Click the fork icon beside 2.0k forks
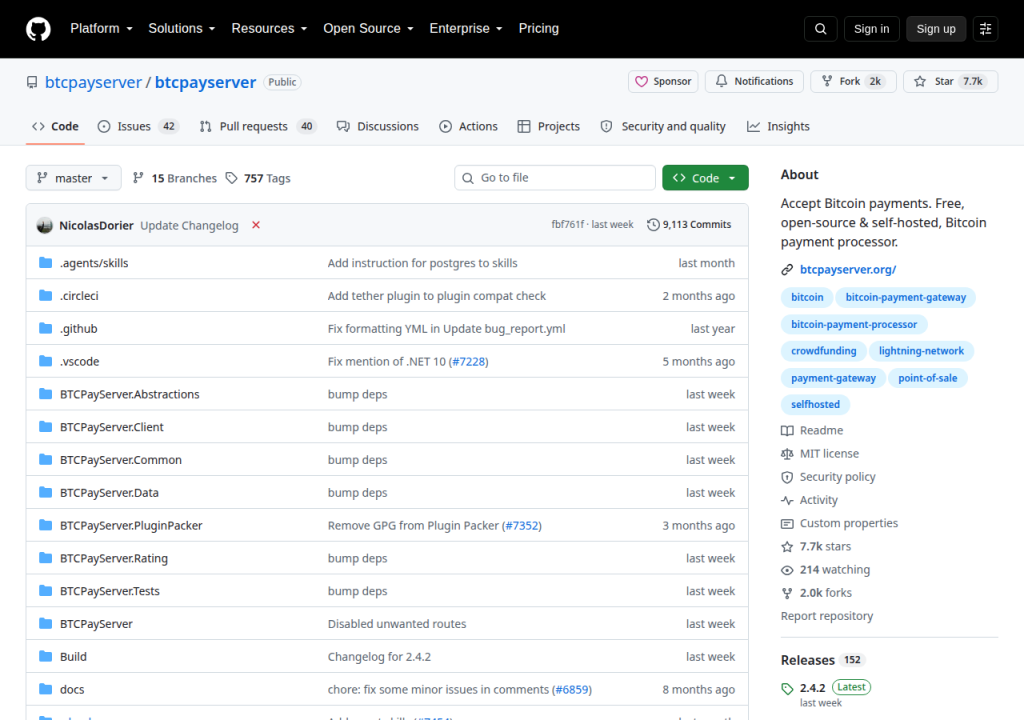 (787, 593)
